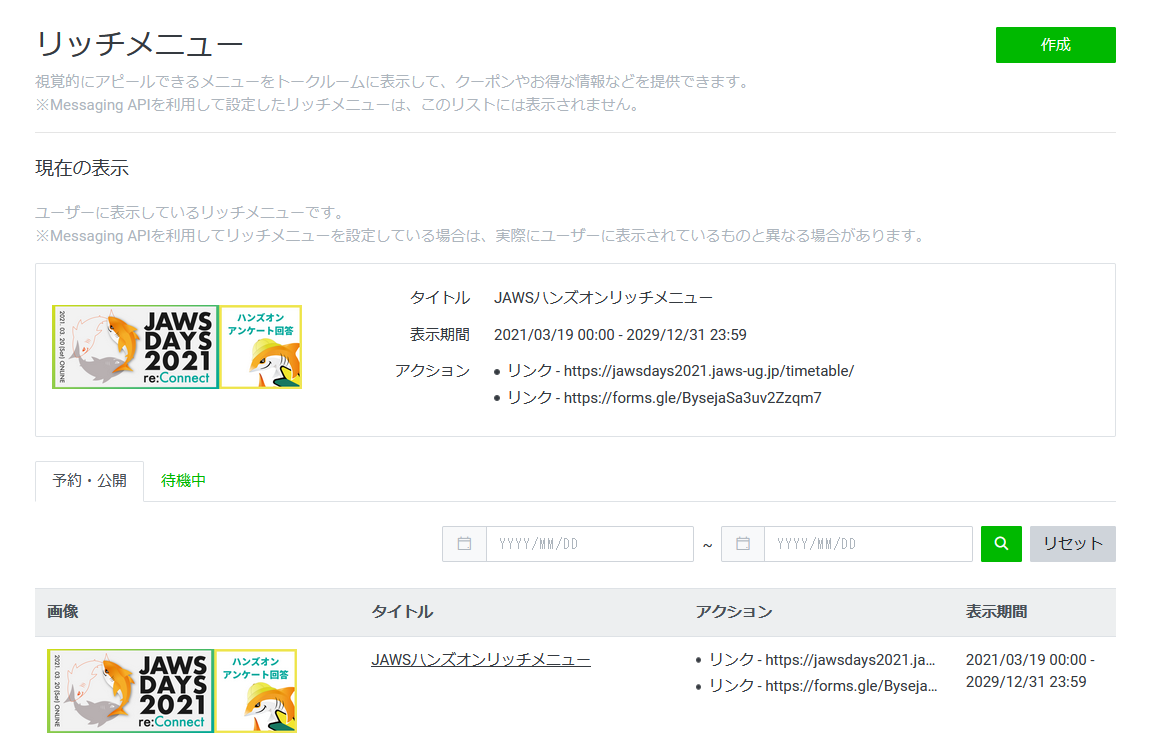Viewport: 1155px width, 754px height.
Task: Focus the end date YYYY/MM/DD field
Action: click(x=868, y=543)
